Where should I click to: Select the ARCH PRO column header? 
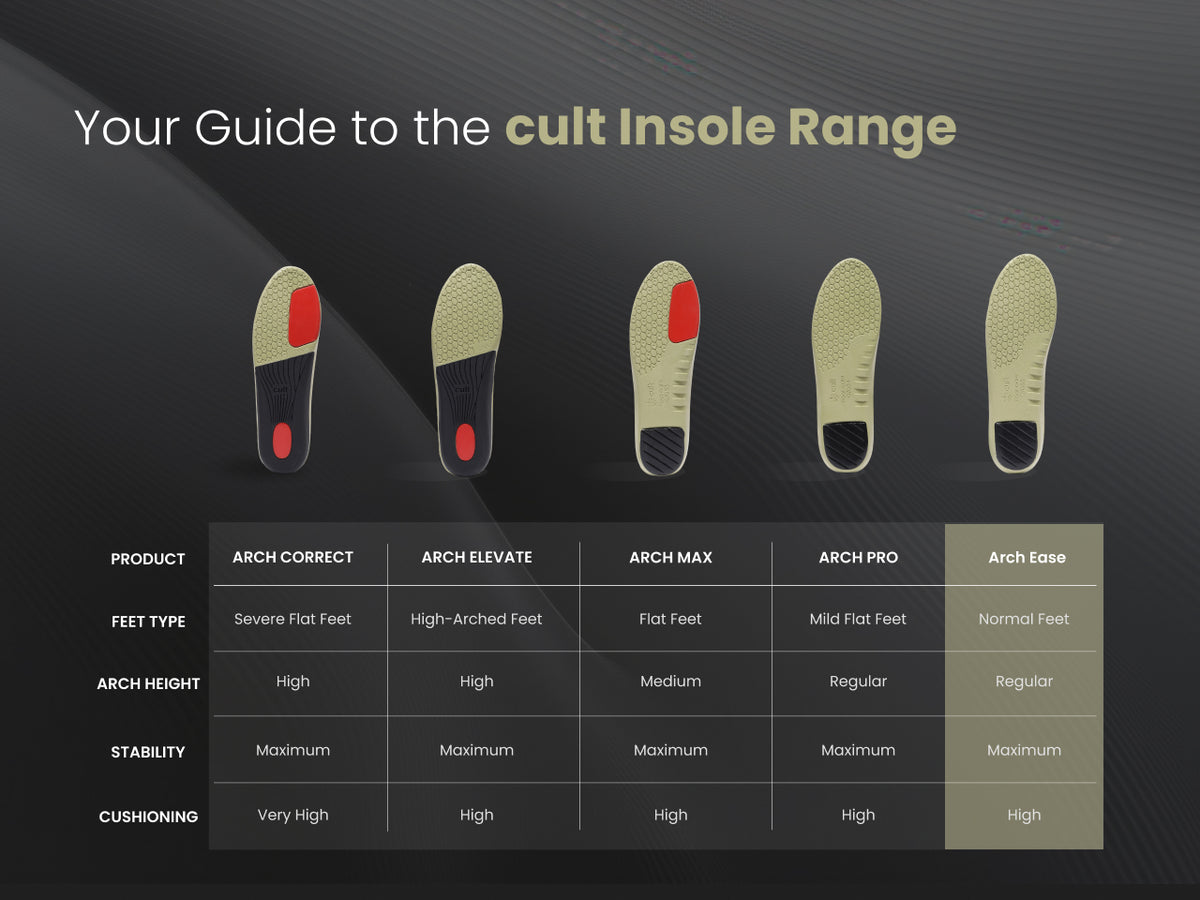click(x=858, y=557)
